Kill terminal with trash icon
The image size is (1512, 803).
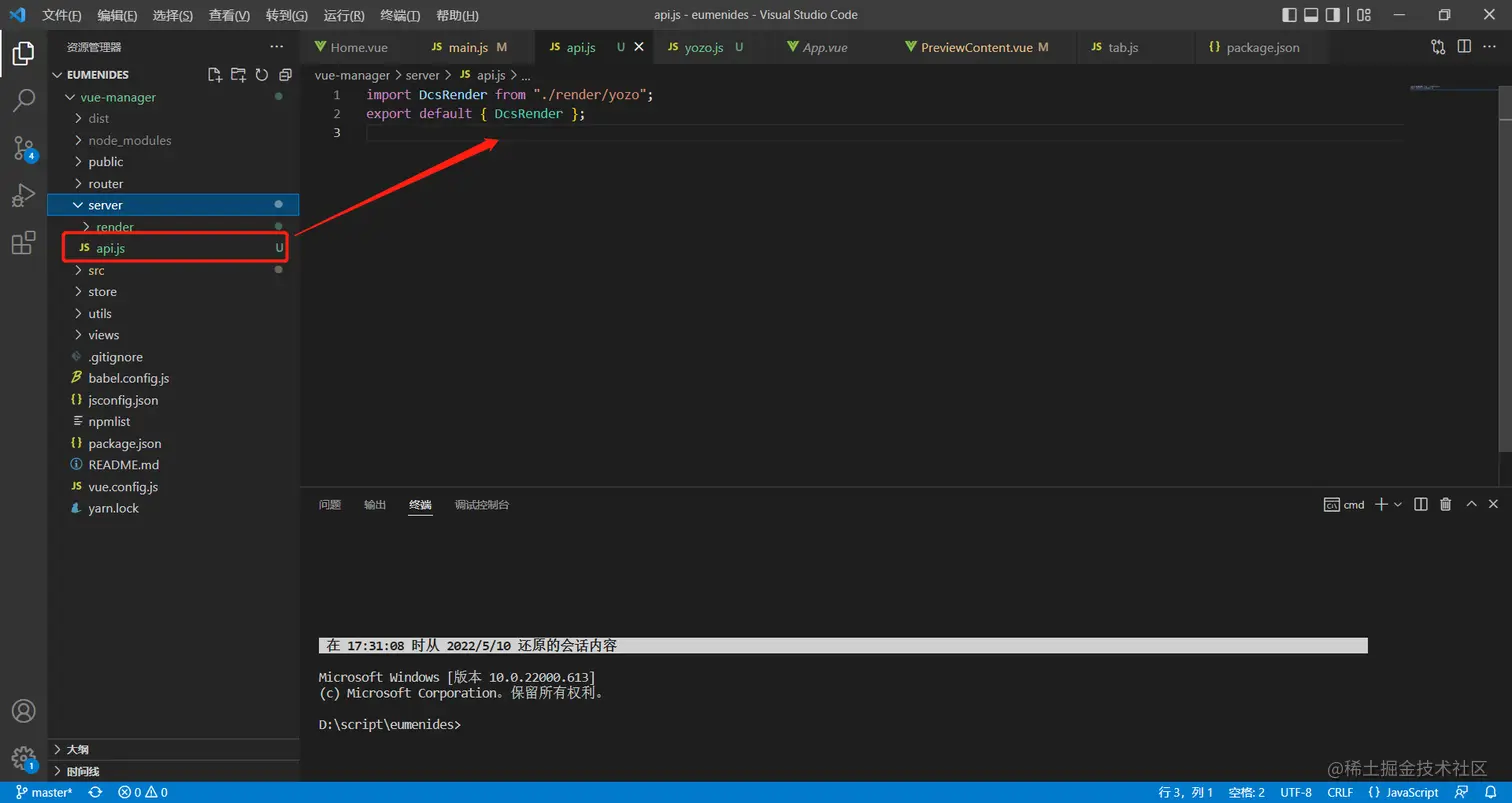coord(1445,505)
